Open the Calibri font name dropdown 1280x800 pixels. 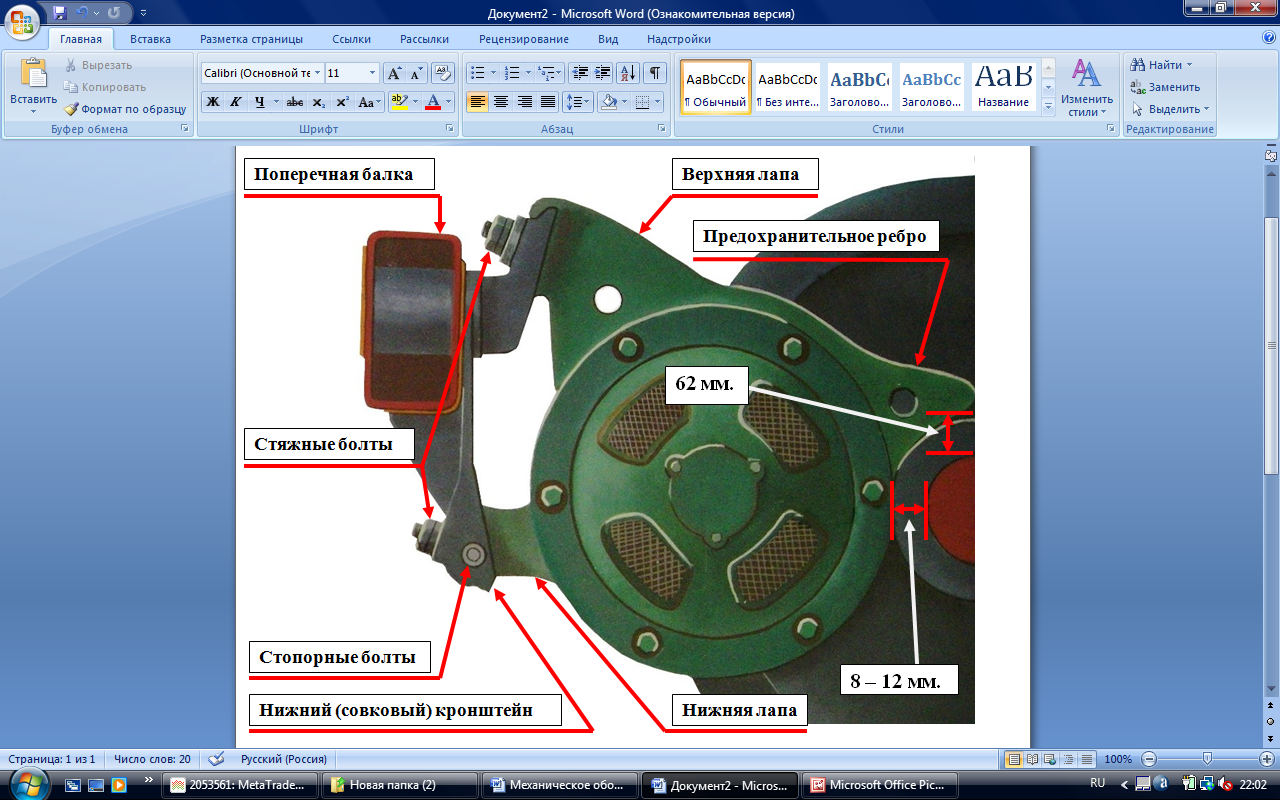coord(318,73)
